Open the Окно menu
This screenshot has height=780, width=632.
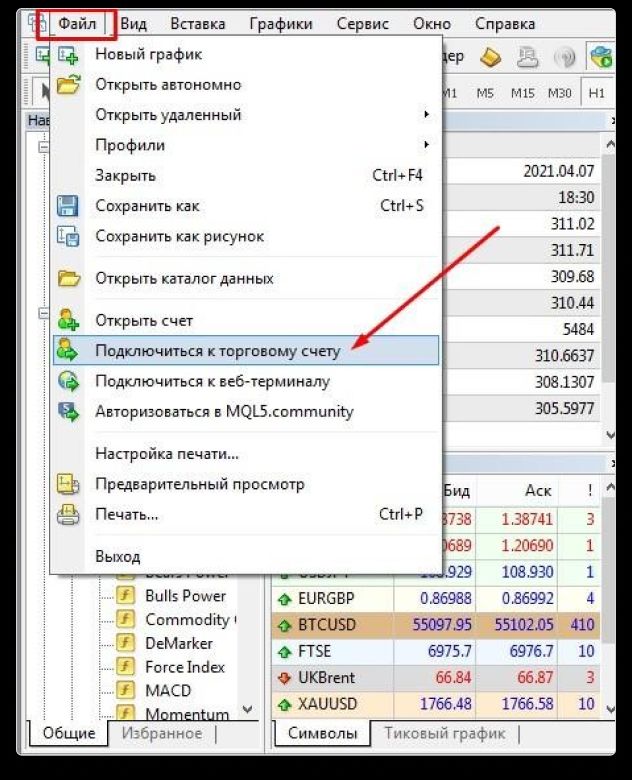[431, 24]
